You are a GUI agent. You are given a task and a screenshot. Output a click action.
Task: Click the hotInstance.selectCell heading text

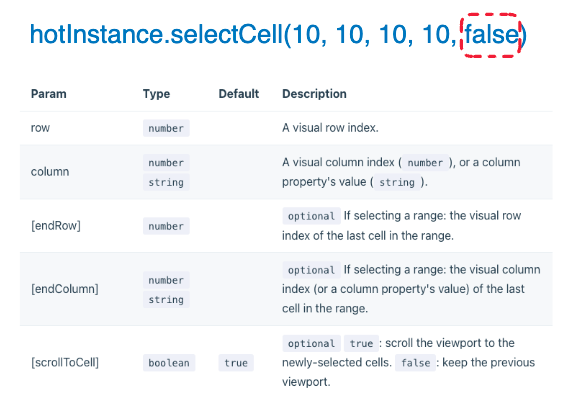[x=278, y=35]
